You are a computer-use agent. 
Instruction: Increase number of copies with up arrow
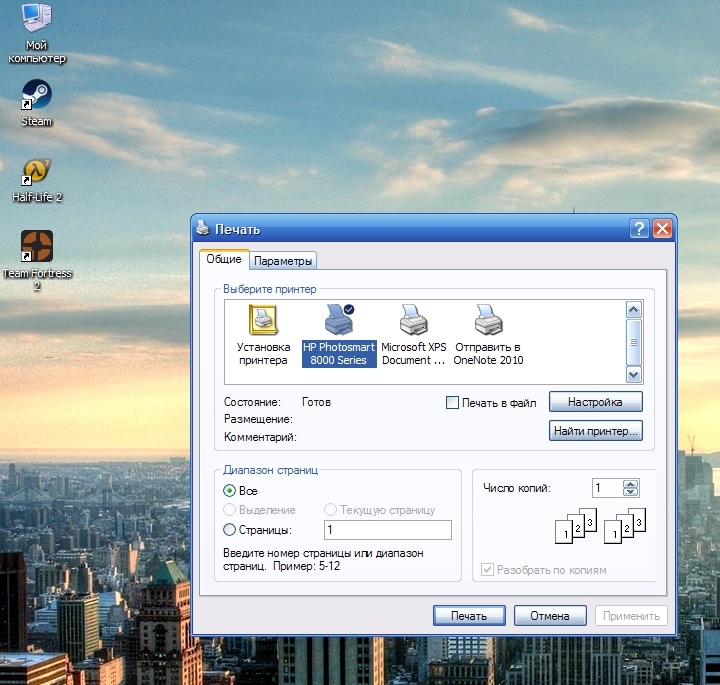(x=630, y=484)
